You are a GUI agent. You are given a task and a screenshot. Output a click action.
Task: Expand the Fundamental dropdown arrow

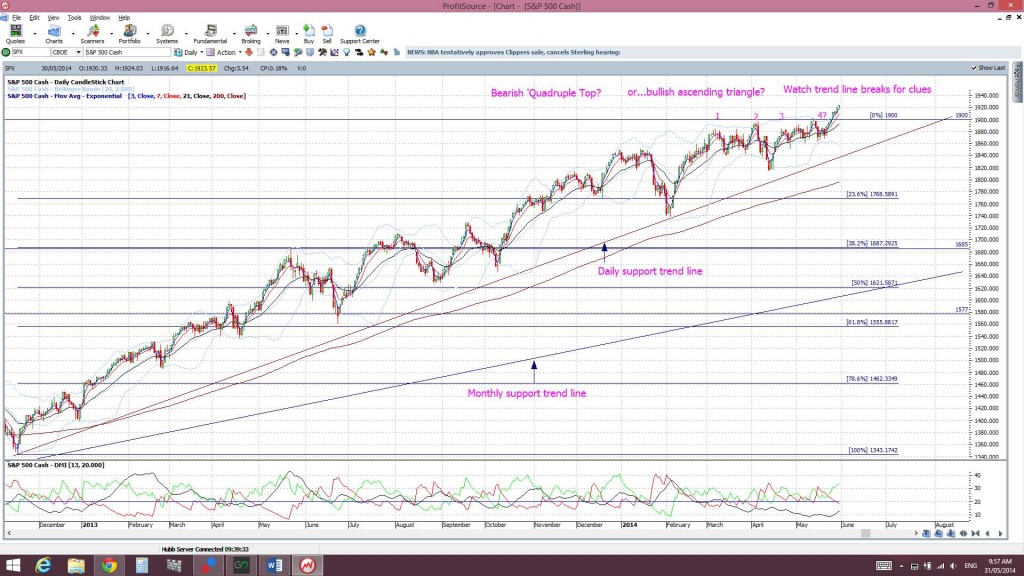click(233, 34)
